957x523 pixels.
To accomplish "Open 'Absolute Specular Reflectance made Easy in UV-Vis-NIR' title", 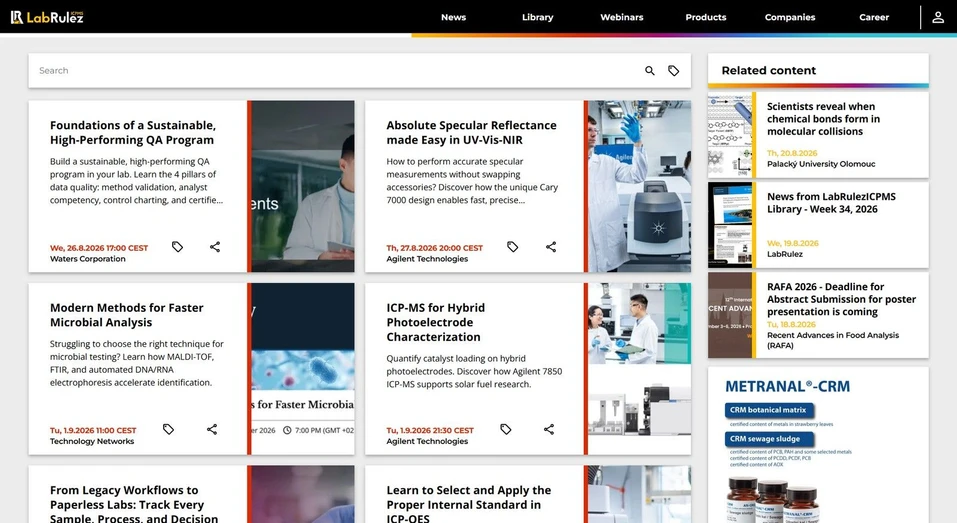I will (x=471, y=132).
